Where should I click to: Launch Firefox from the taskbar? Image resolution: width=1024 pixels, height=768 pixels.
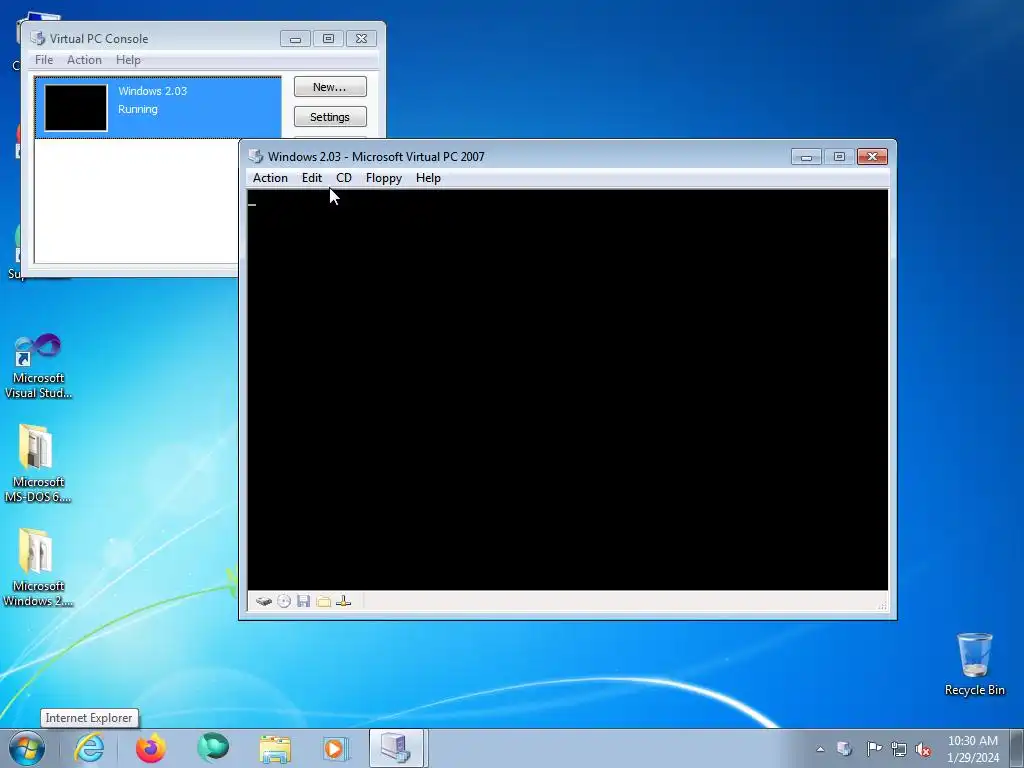click(151, 748)
